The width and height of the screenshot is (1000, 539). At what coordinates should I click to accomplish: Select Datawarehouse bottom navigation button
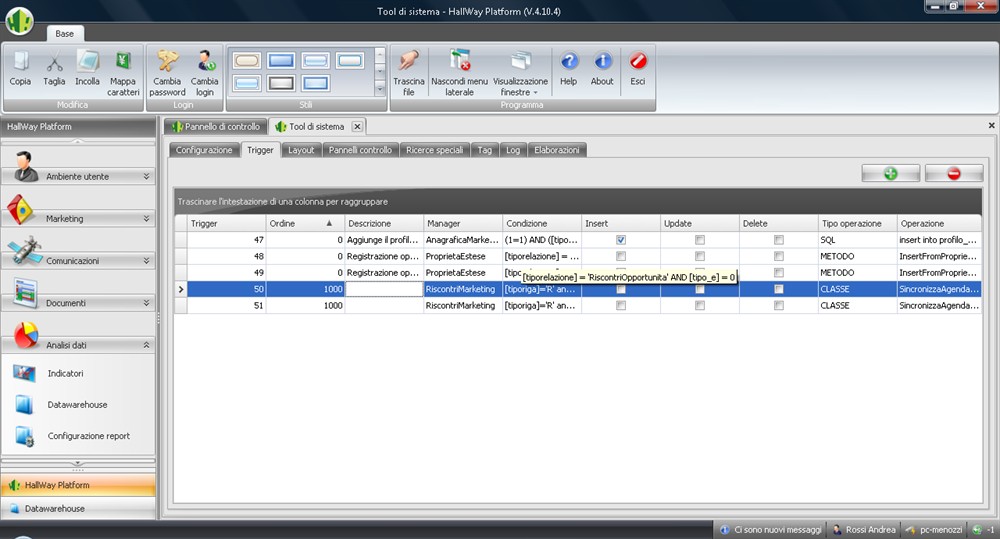[78, 508]
